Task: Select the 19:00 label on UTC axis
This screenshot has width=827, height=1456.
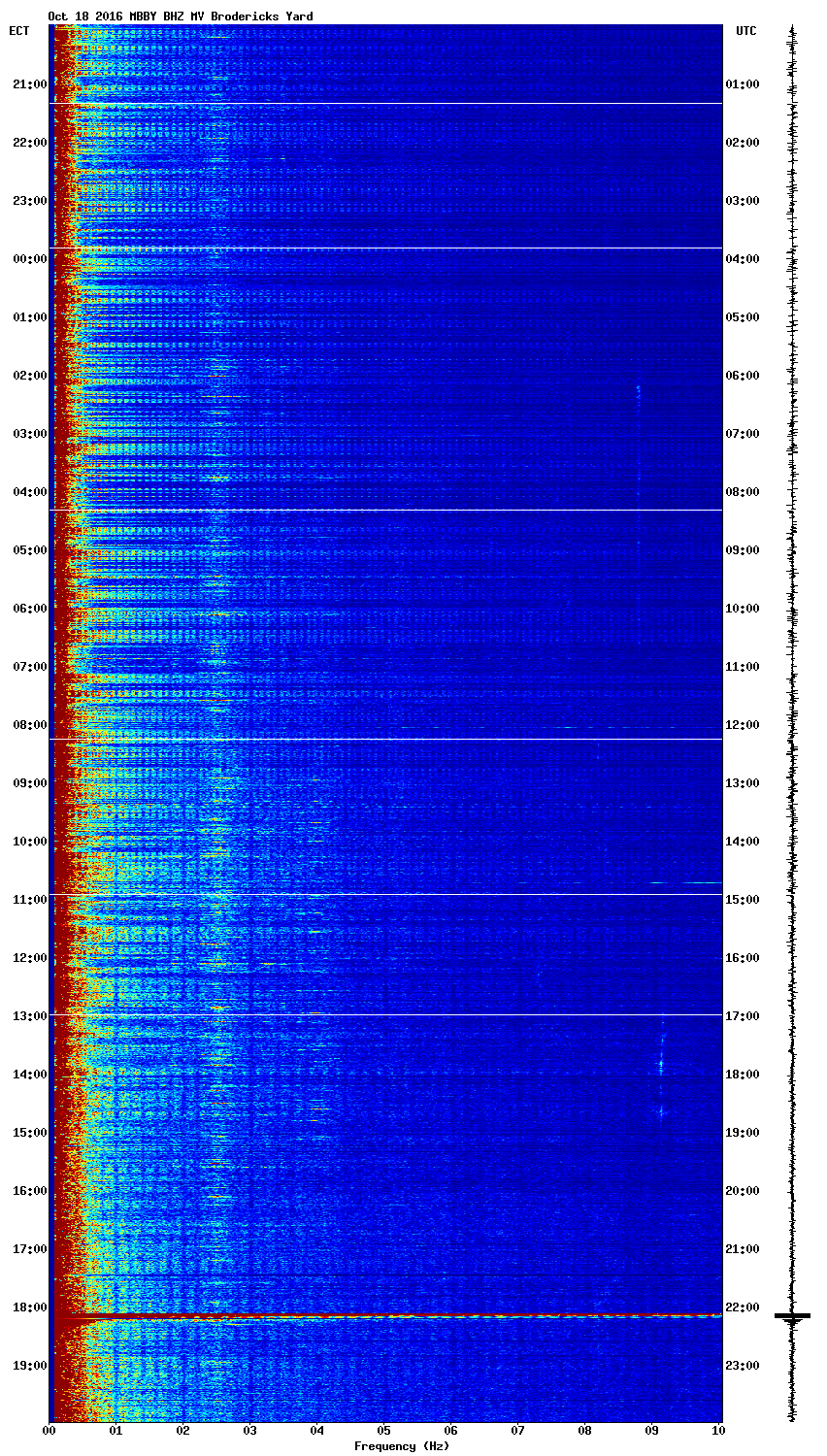Action: [x=743, y=1133]
